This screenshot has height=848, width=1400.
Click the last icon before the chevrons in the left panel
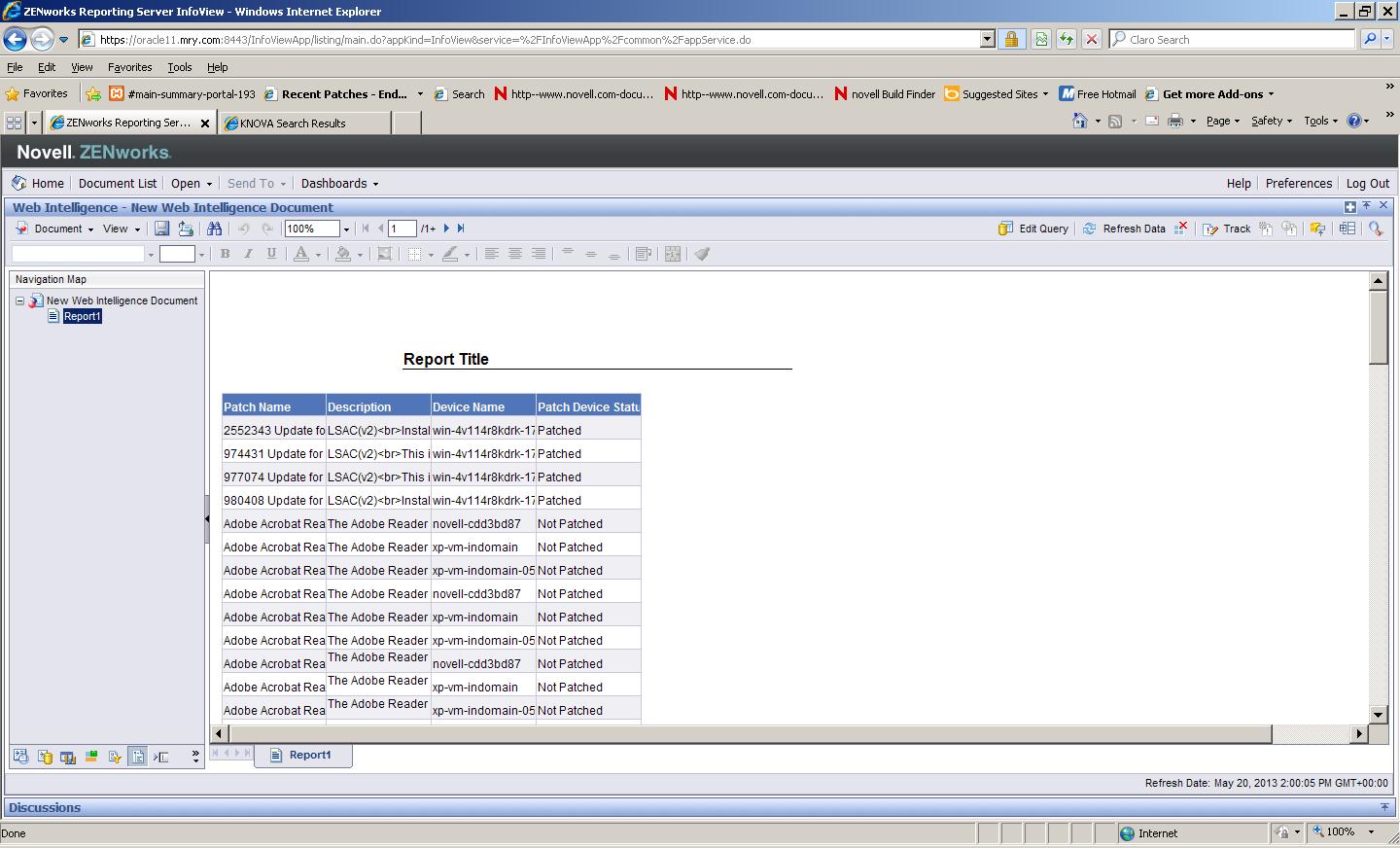coord(161,757)
